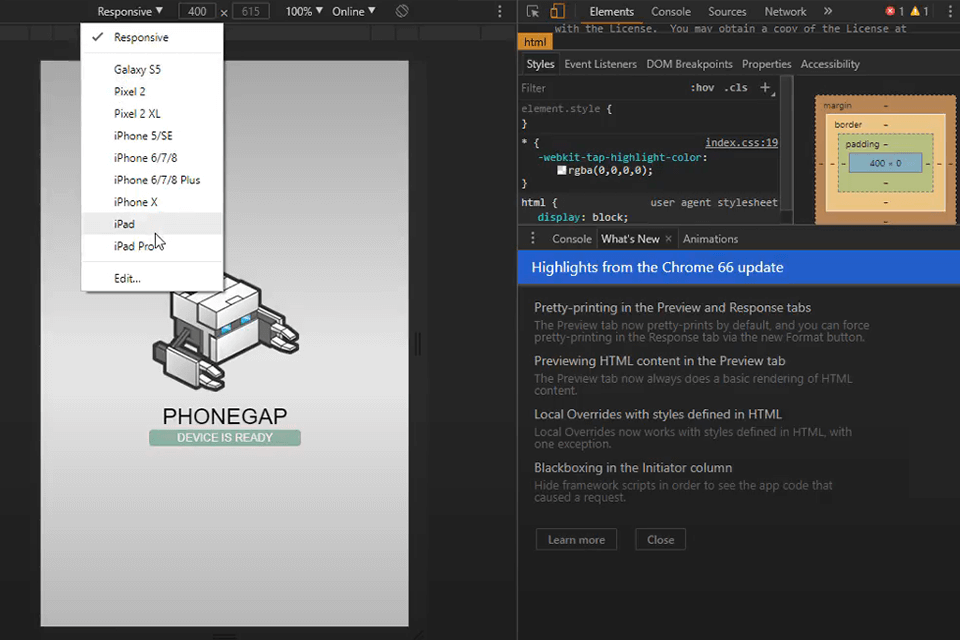Screen dimensions: 960x640
Task: Choose iPad from the device list
Action: [152, 224]
